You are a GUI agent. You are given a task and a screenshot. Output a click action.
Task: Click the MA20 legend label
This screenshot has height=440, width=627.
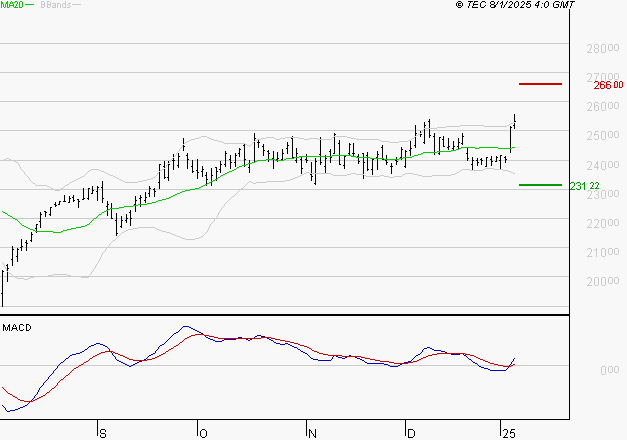[x=12, y=5]
